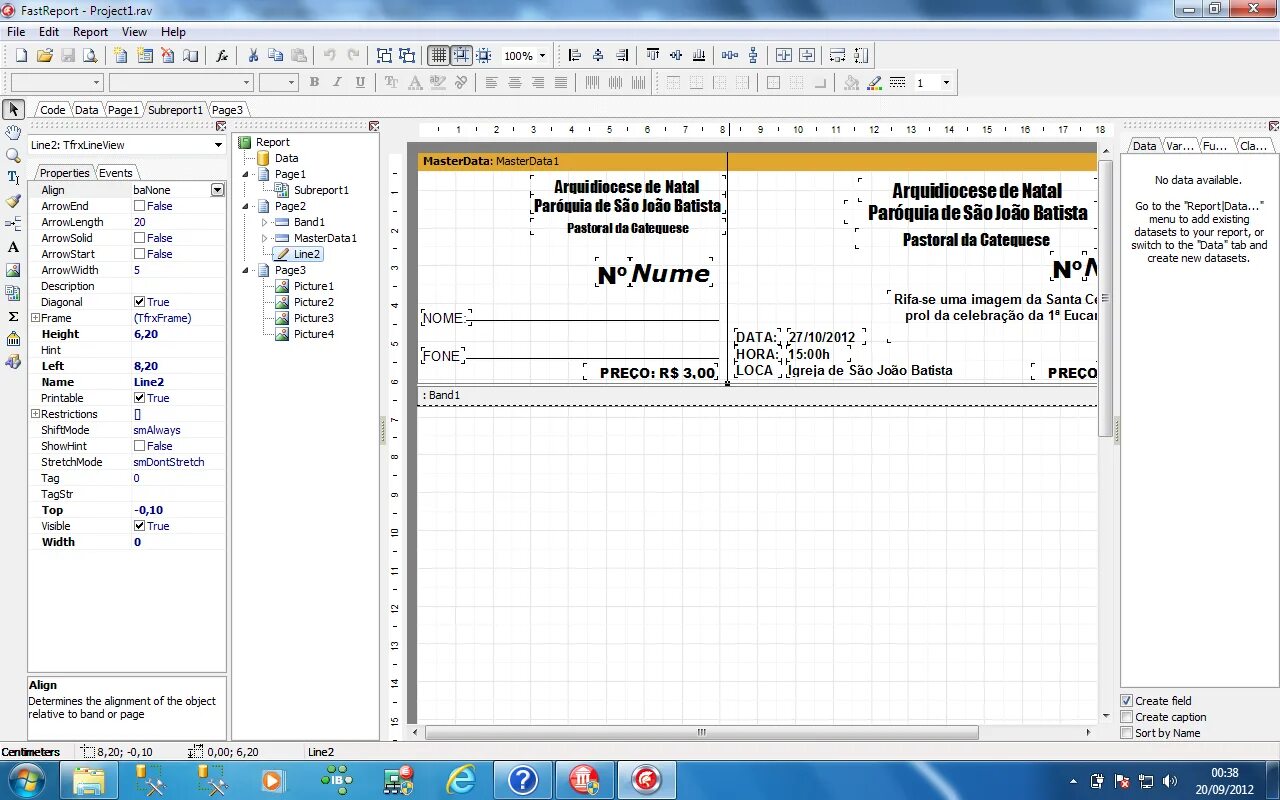Uncheck Create field option

point(1127,701)
